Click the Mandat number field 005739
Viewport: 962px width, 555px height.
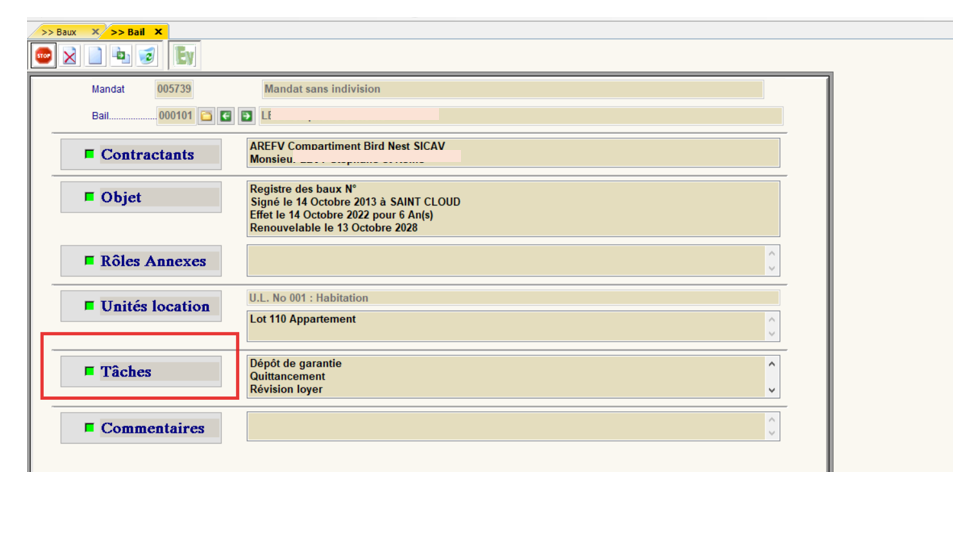[174, 89]
